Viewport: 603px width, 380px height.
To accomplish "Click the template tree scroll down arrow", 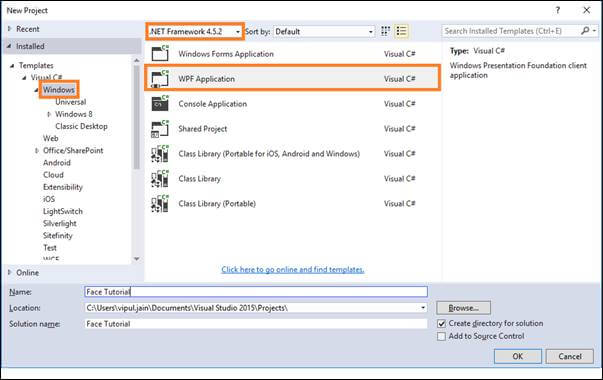I will (x=137, y=259).
